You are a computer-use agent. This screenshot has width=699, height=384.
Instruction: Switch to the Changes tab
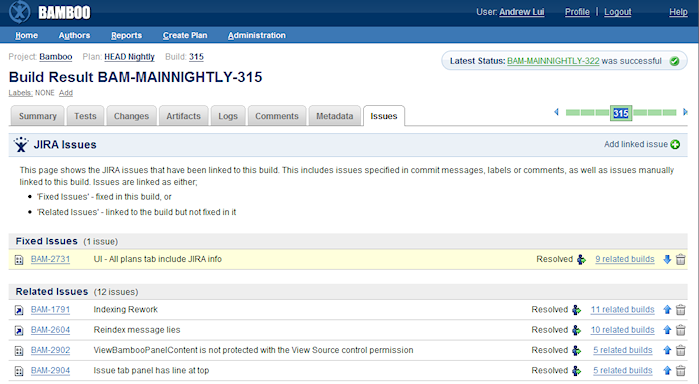pos(131,116)
